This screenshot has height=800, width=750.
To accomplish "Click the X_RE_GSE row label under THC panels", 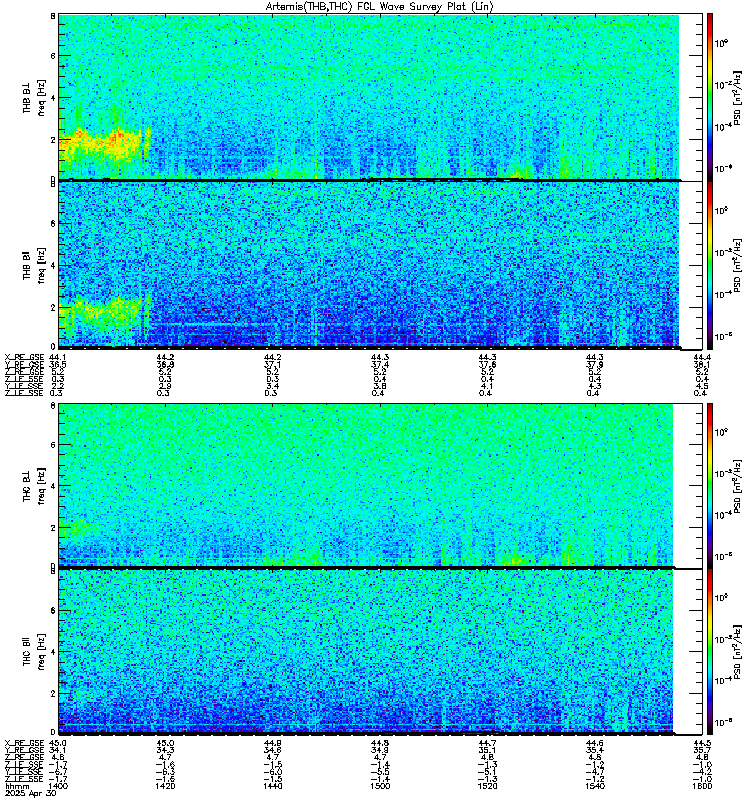I will pyautogui.click(x=24, y=743).
